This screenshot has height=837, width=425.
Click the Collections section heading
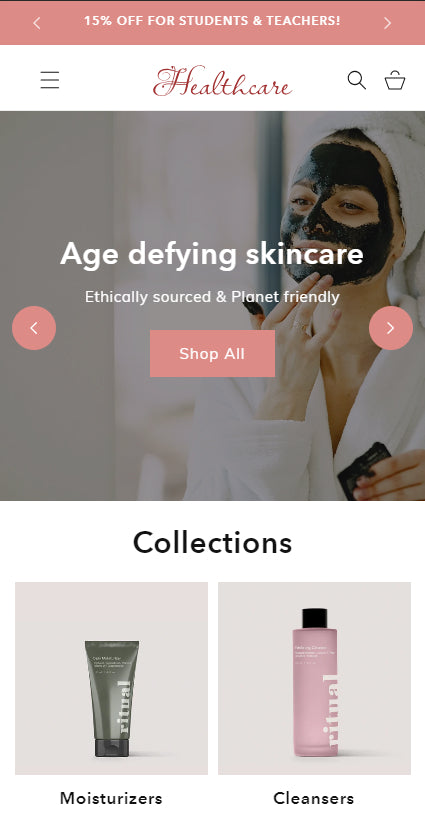tap(212, 542)
